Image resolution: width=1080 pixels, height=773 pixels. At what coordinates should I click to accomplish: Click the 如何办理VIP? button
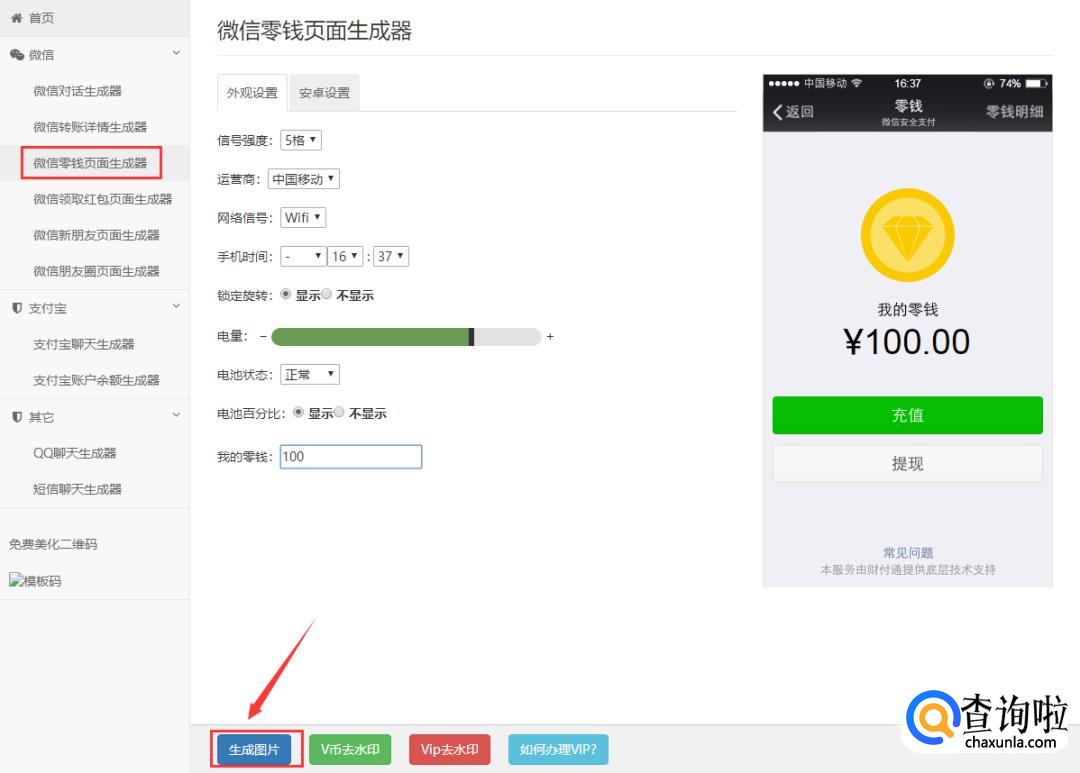(x=558, y=750)
